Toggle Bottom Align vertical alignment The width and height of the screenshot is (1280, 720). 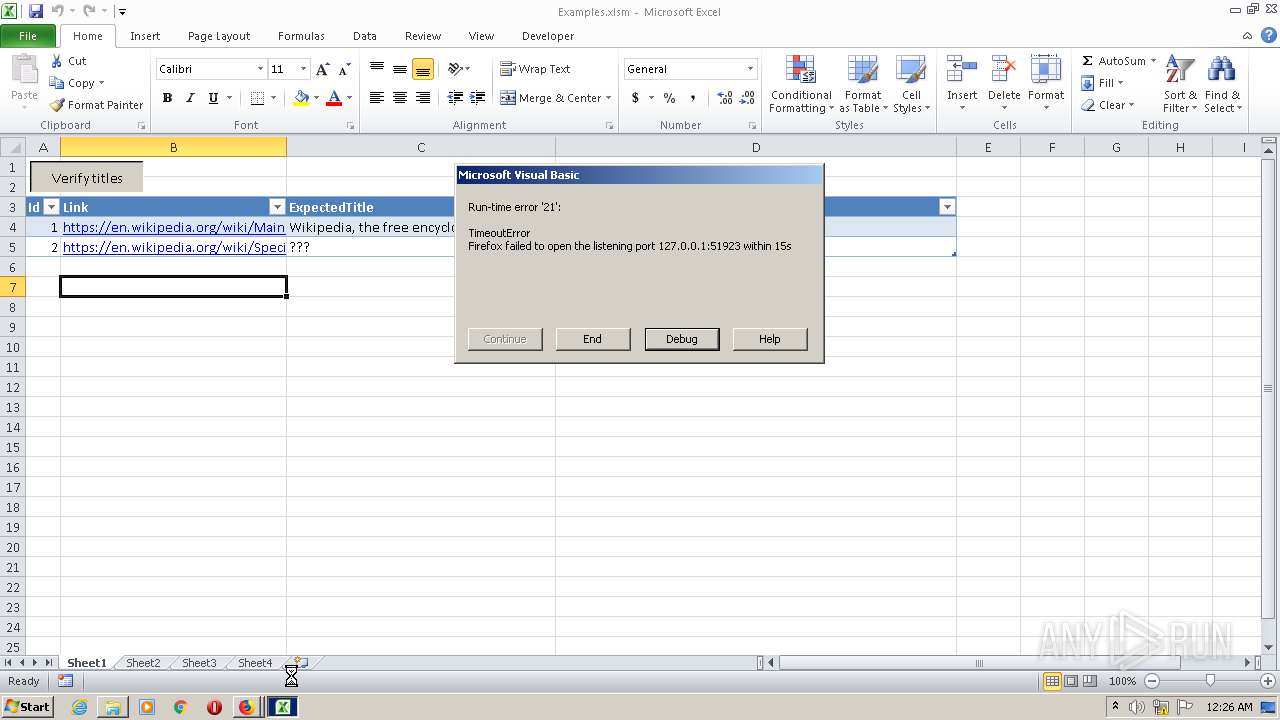(423, 69)
